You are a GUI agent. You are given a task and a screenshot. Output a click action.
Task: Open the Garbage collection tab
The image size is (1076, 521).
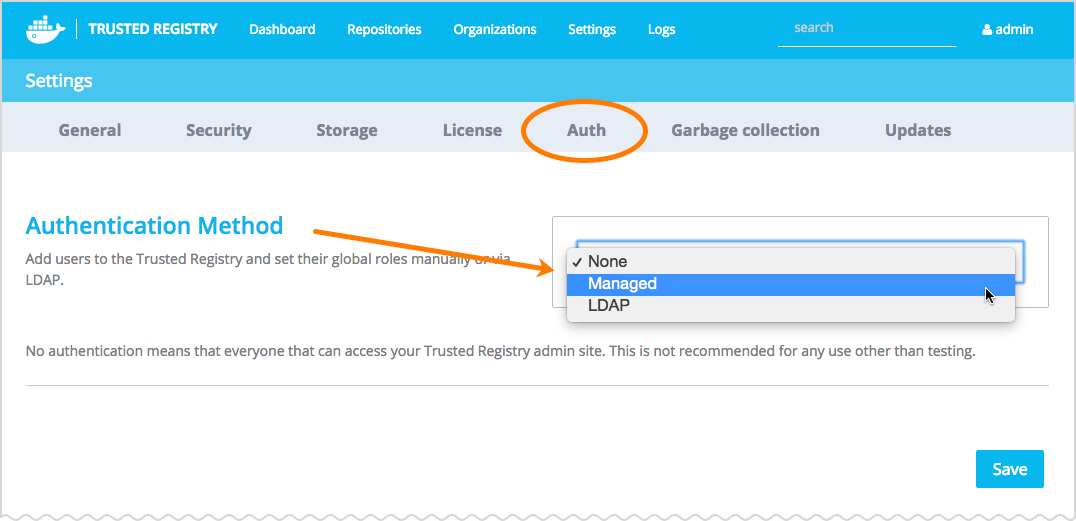pyautogui.click(x=745, y=130)
